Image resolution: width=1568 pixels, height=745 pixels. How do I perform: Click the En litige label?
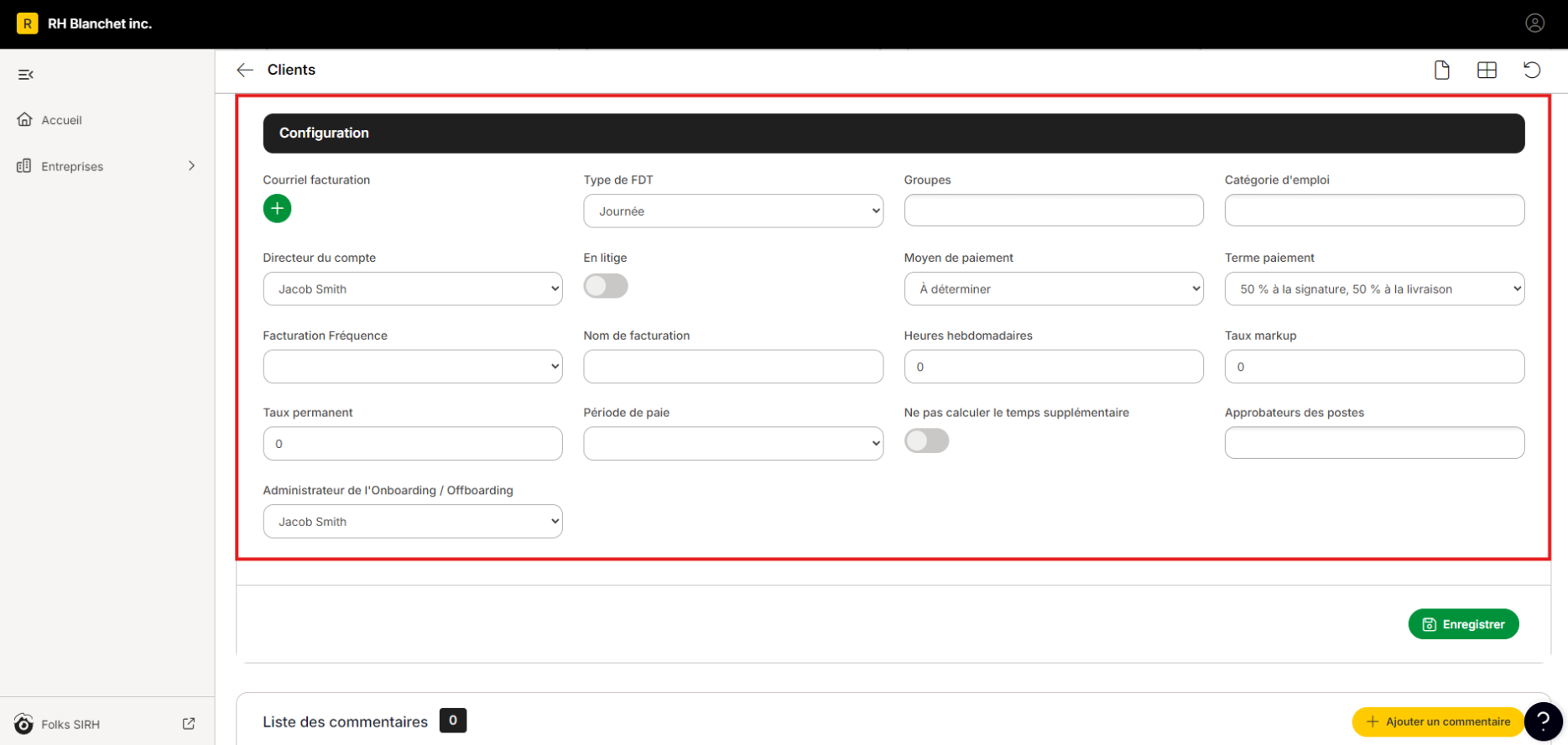605,258
